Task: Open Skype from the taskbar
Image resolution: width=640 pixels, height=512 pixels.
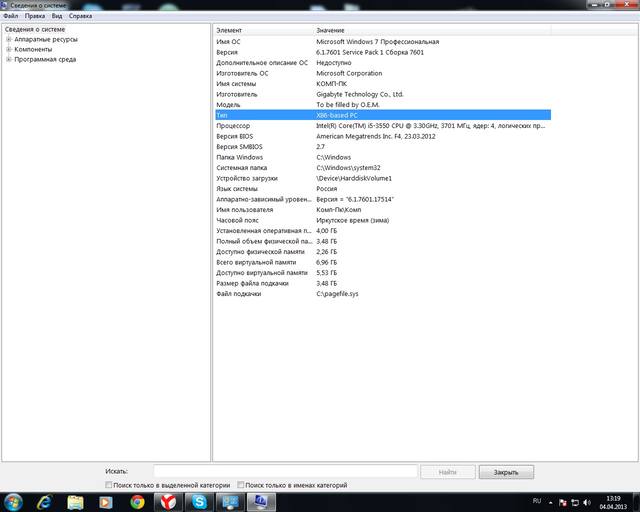Action: click(199, 501)
